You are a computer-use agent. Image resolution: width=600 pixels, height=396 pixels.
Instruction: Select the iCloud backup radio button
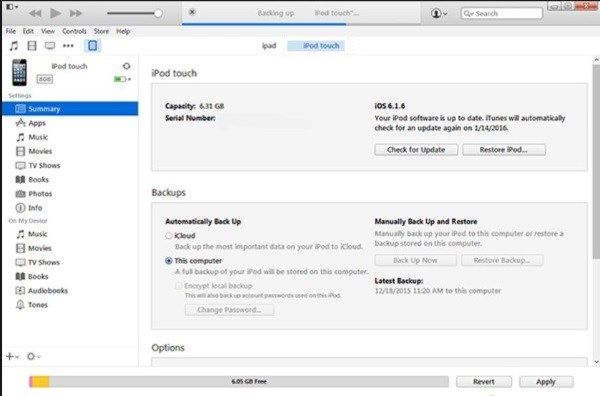click(x=168, y=236)
